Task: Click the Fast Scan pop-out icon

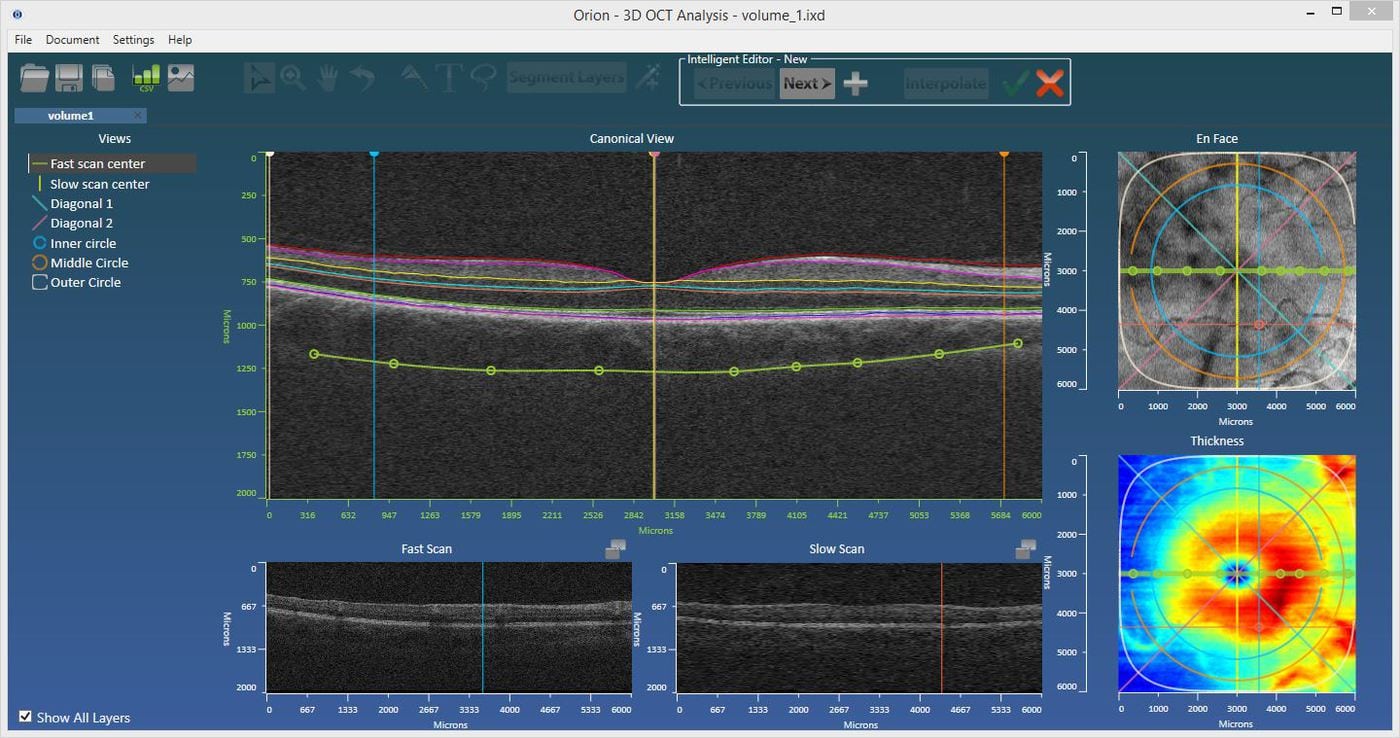Action: pyautogui.click(x=615, y=549)
